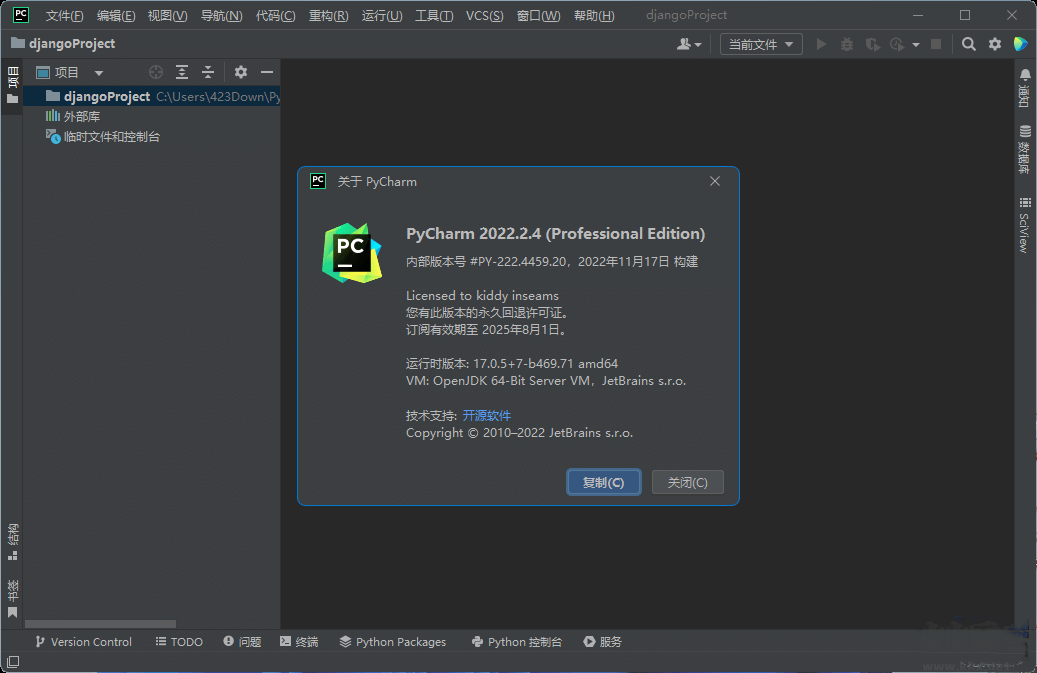Select the 临时文件和控制台 tree item
Screen dimensions: 1037x673
tap(105, 136)
